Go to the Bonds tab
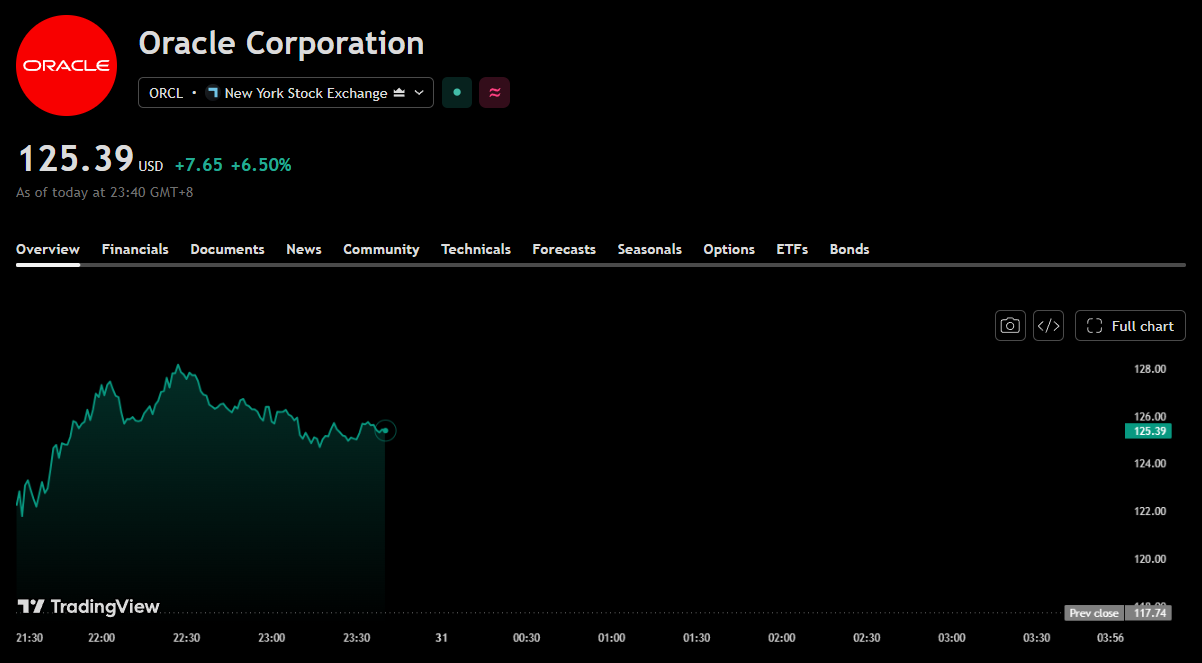This screenshot has height=663, width=1202. click(850, 249)
